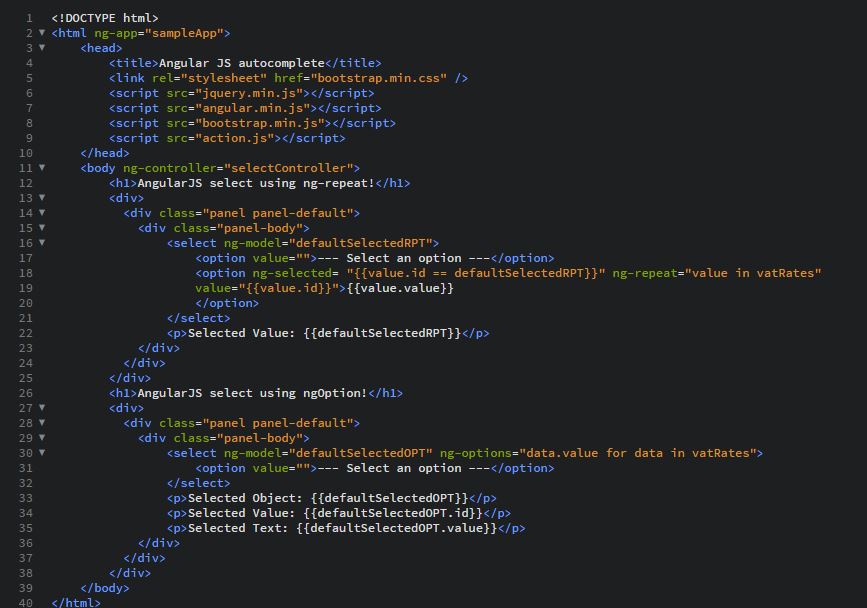Click the closing </select> tag on line 32

199,483
